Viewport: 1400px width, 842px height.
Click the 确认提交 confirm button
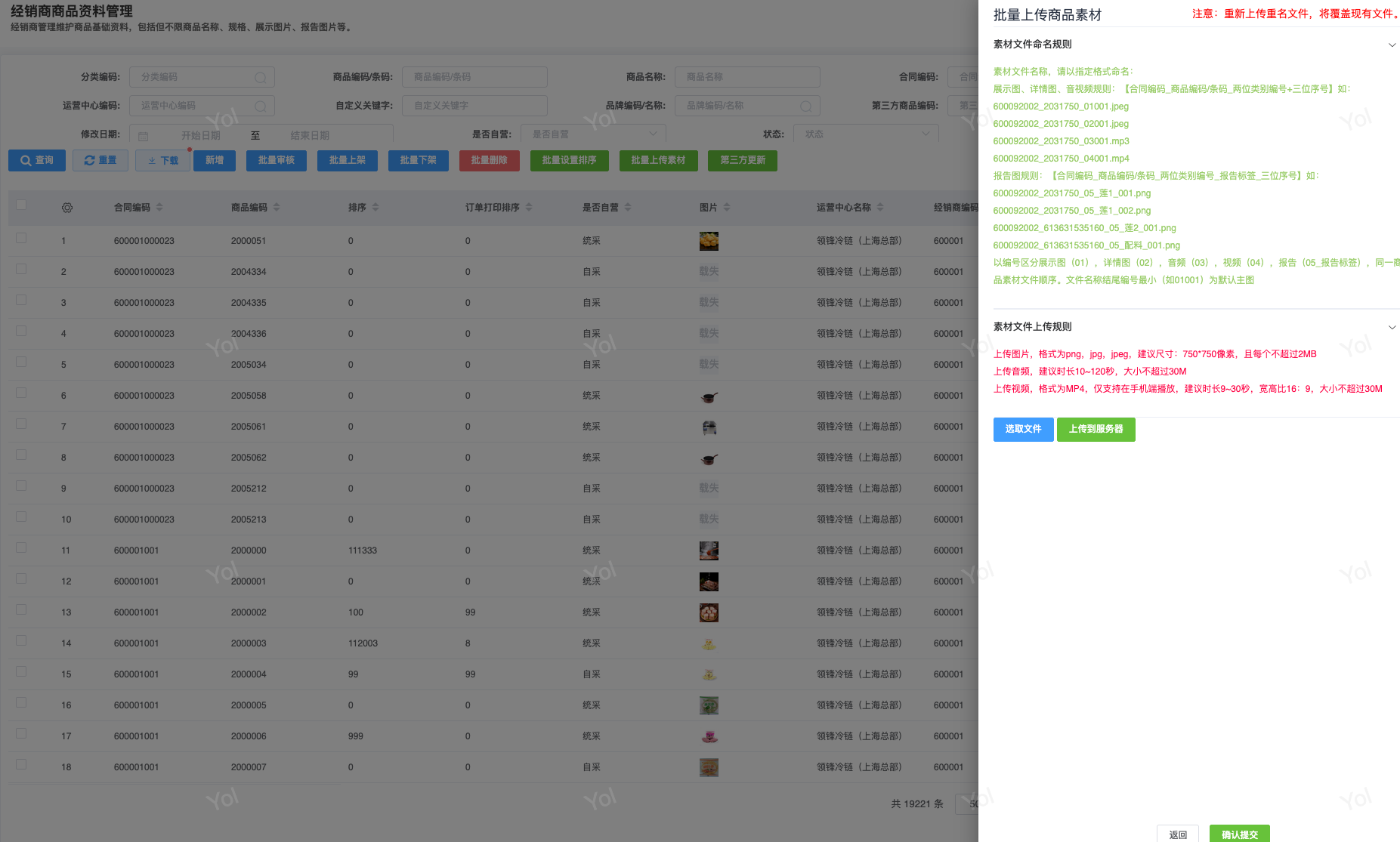click(1240, 834)
